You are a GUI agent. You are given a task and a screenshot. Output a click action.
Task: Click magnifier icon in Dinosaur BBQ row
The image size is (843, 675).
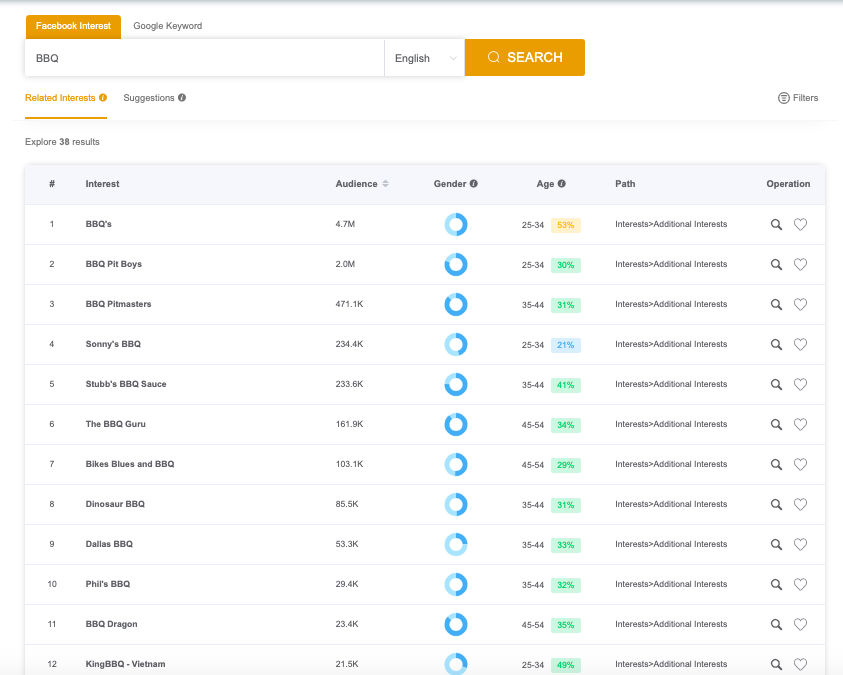coord(776,505)
